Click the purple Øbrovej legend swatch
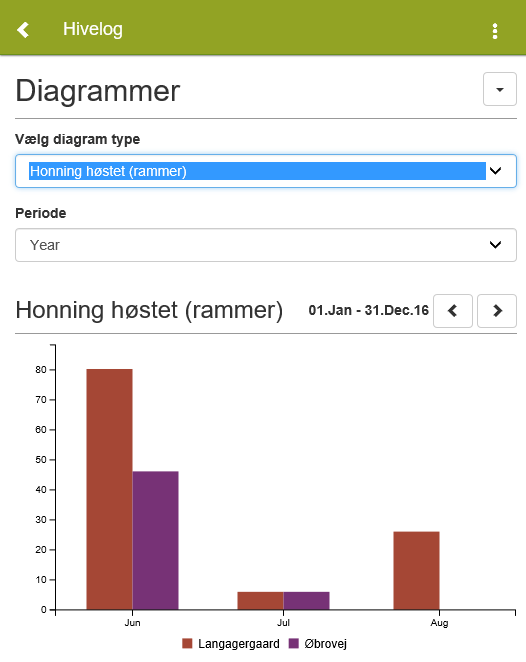This screenshot has height=662, width=526. [294, 643]
